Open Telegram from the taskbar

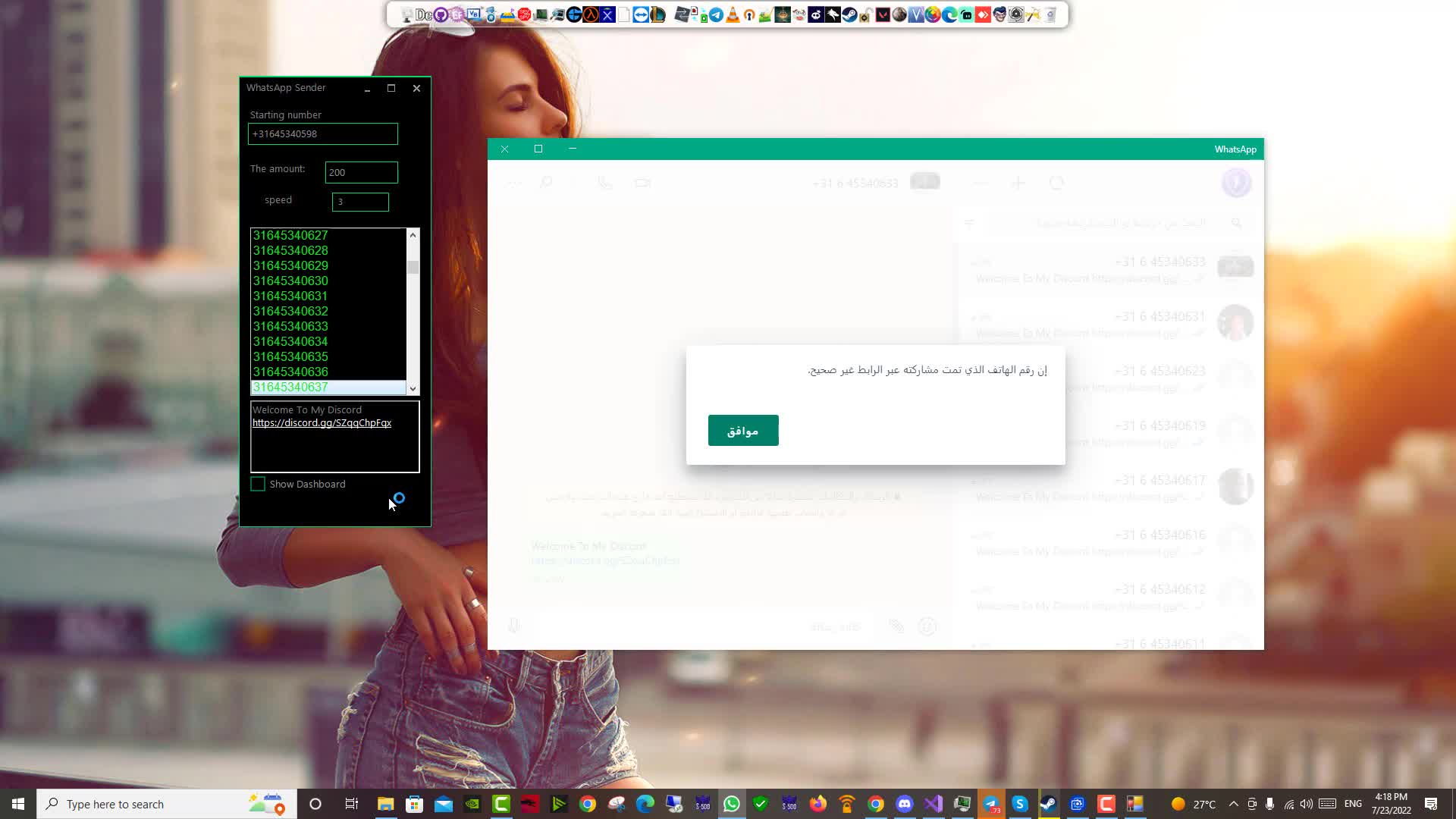coord(991,804)
